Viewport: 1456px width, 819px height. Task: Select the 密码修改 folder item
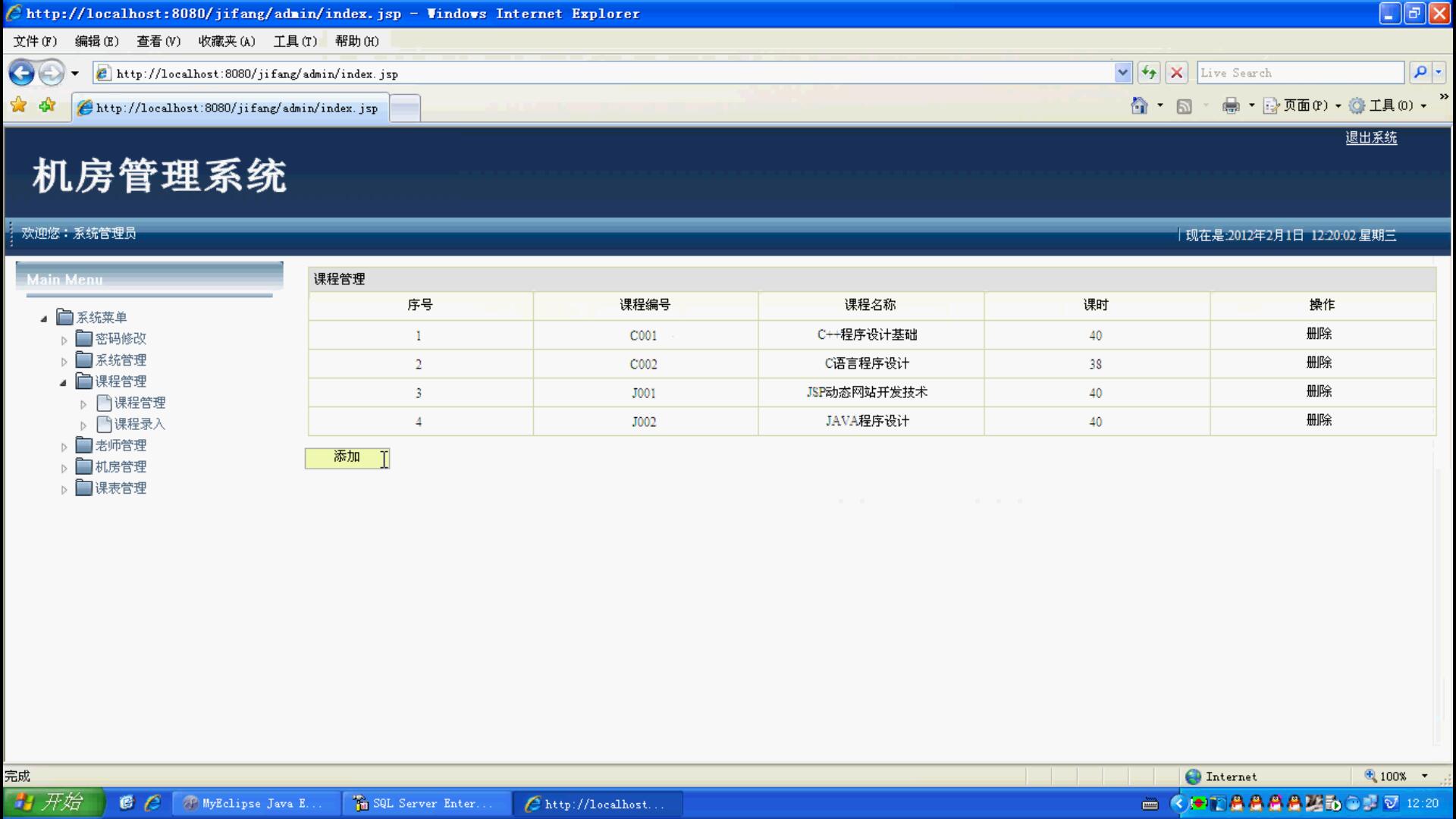pyautogui.click(x=111, y=339)
